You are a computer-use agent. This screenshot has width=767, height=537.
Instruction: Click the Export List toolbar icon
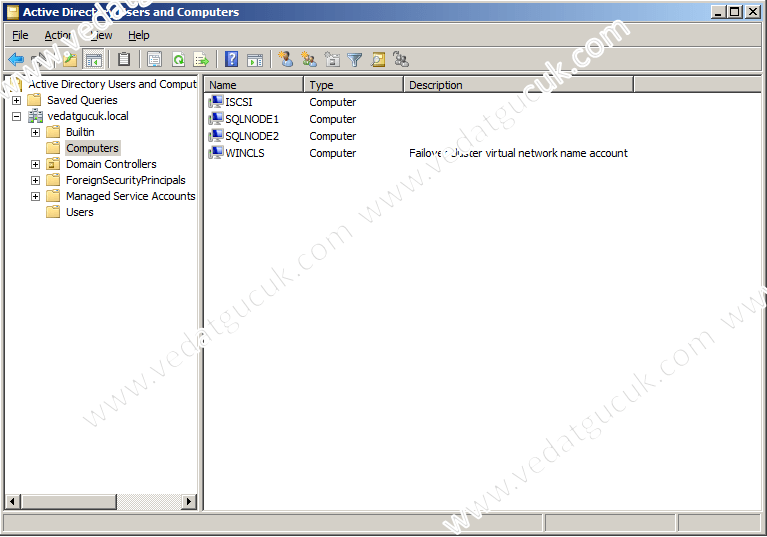tap(201, 60)
